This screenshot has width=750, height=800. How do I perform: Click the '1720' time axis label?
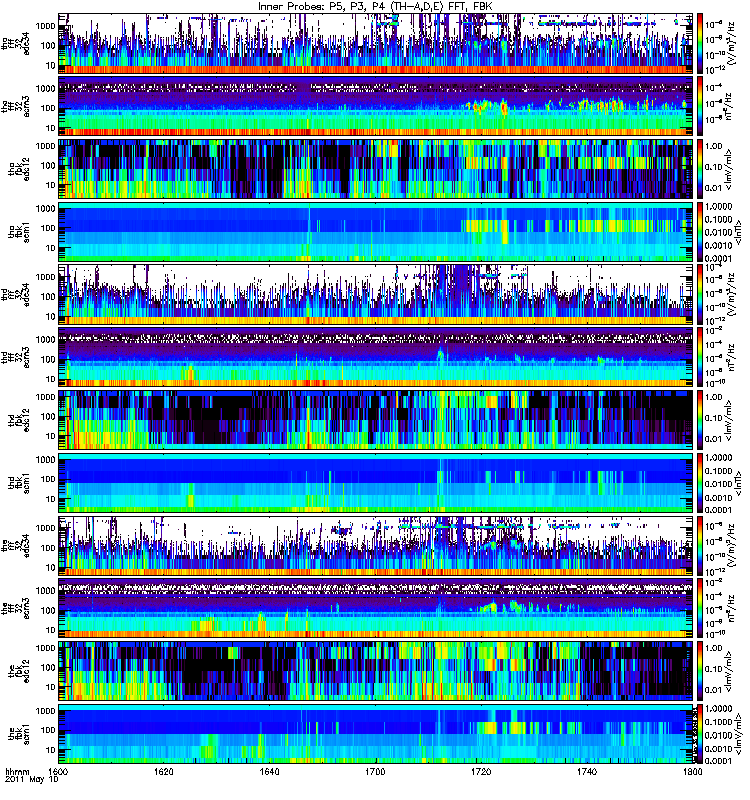click(481, 771)
